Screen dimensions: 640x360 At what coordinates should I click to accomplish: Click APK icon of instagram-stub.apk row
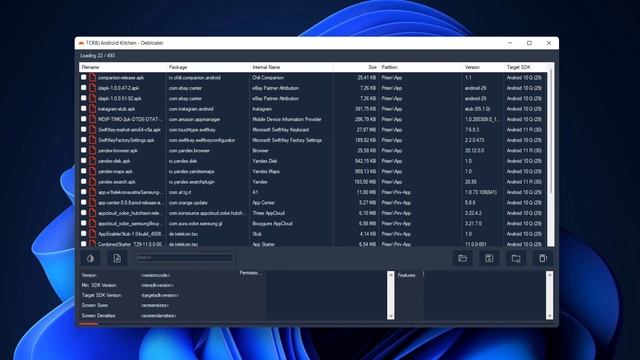click(x=93, y=109)
